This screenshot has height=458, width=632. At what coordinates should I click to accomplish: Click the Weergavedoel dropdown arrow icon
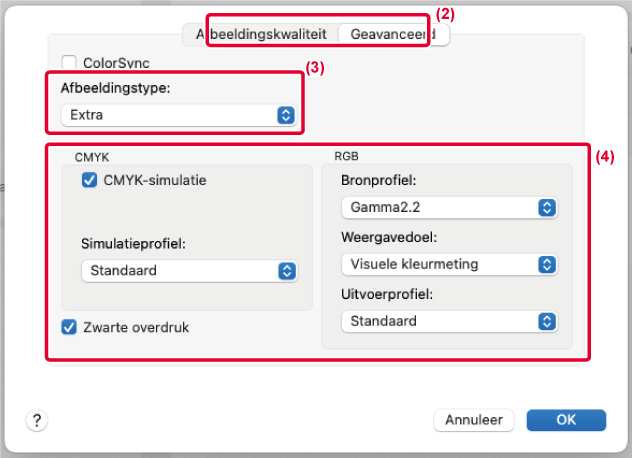click(546, 264)
